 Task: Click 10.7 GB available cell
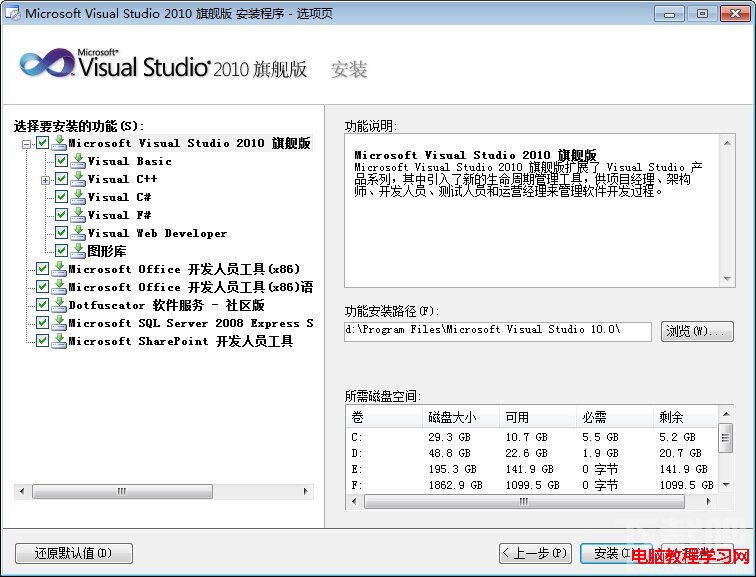[526, 437]
